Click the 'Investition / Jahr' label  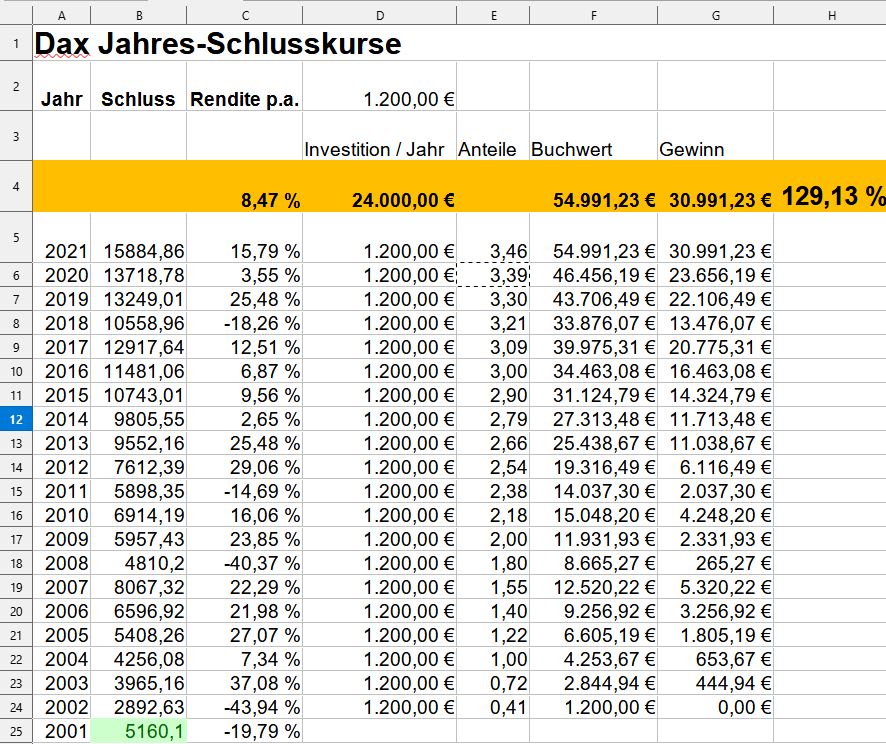pyautogui.click(x=374, y=150)
